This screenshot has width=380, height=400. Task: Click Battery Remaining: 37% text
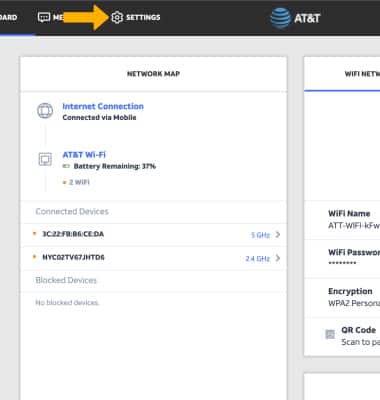pyautogui.click(x=115, y=166)
